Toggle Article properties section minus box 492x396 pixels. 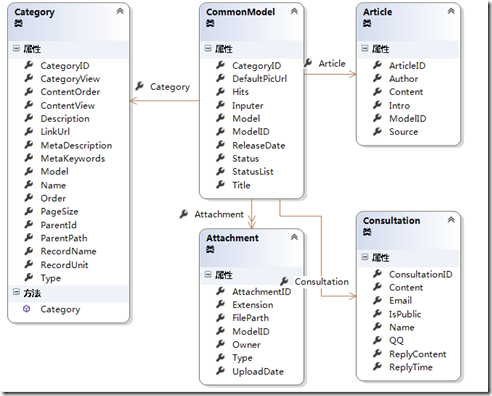click(x=365, y=49)
